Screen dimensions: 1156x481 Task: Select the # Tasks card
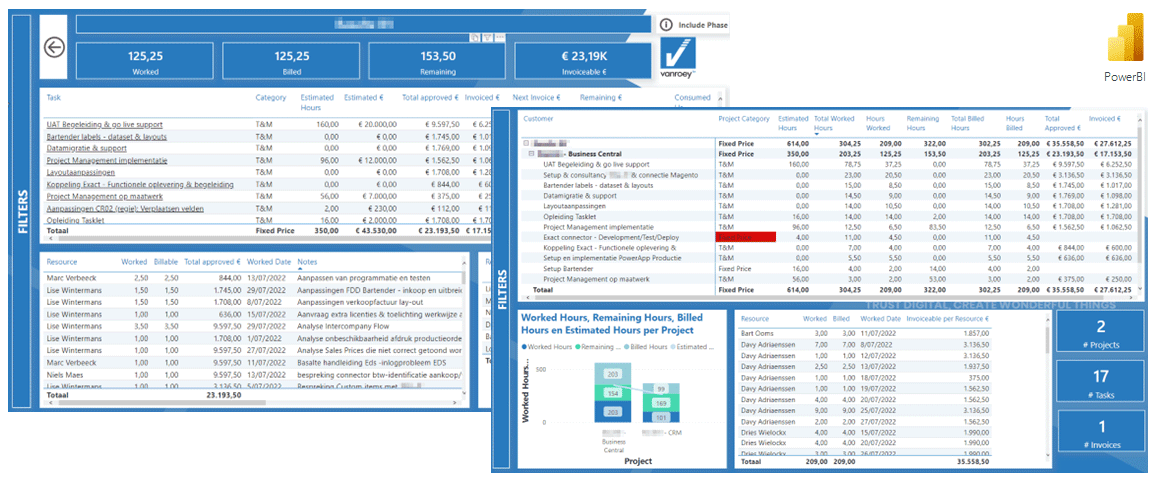pos(1100,382)
